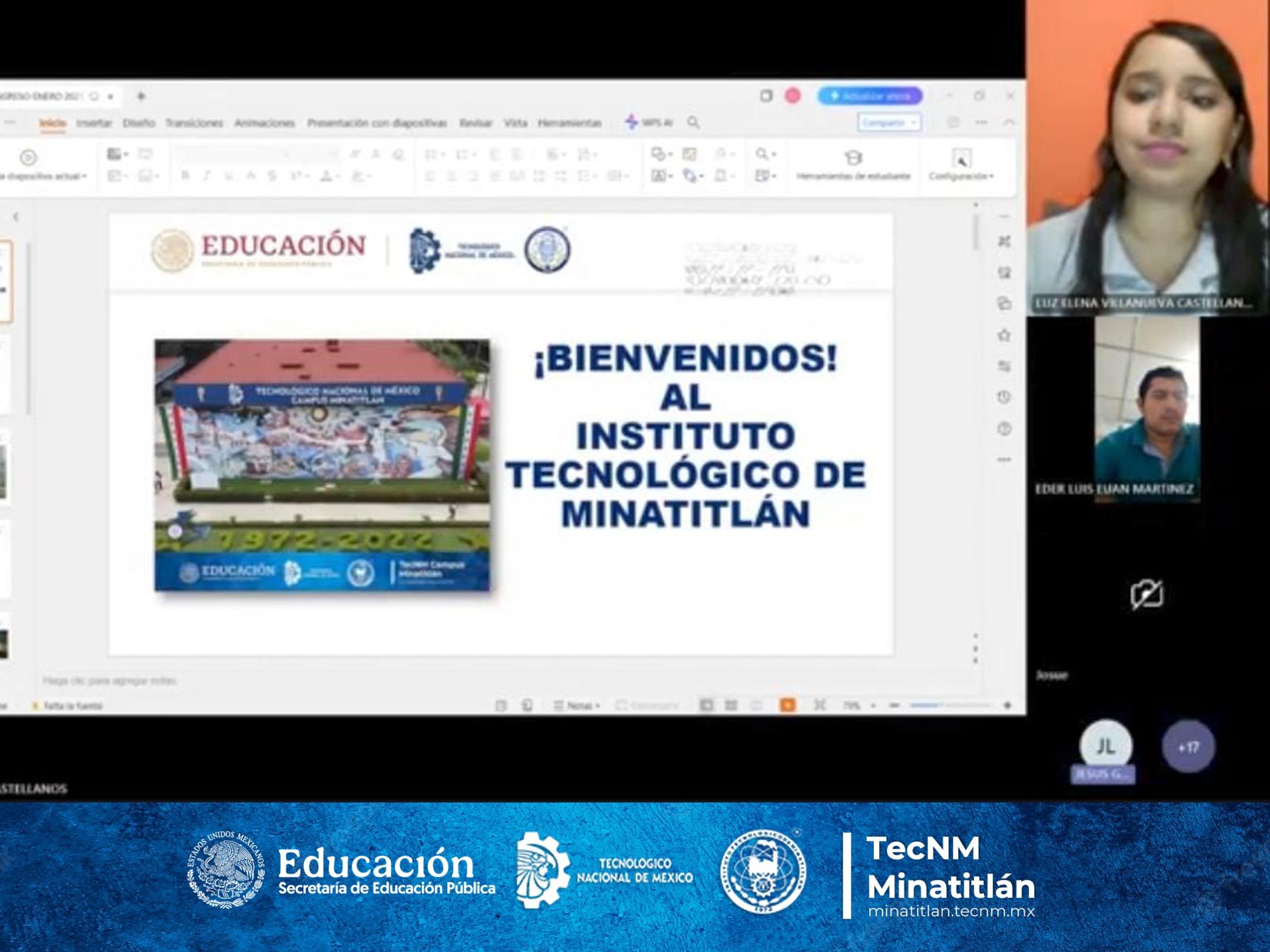Viewport: 1270px width, 952px height.
Task: Open the bullet list dropdown
Action: (x=435, y=155)
